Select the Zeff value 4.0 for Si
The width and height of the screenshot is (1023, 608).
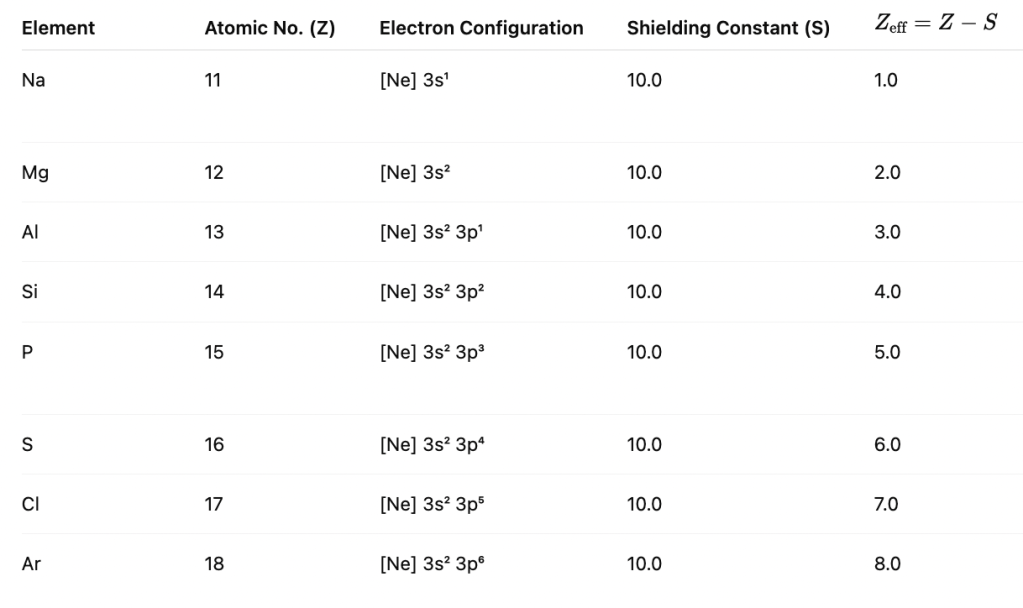pyautogui.click(x=887, y=292)
